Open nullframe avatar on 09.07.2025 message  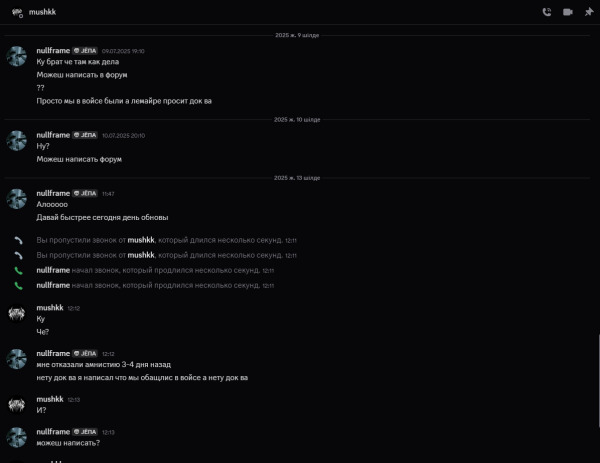tap(17, 56)
